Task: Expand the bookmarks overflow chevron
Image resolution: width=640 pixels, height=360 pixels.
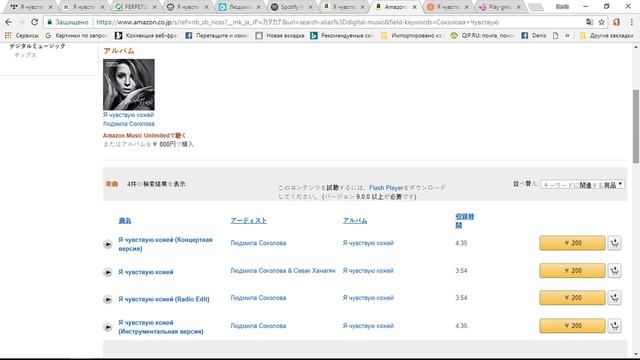Action: click(x=567, y=36)
